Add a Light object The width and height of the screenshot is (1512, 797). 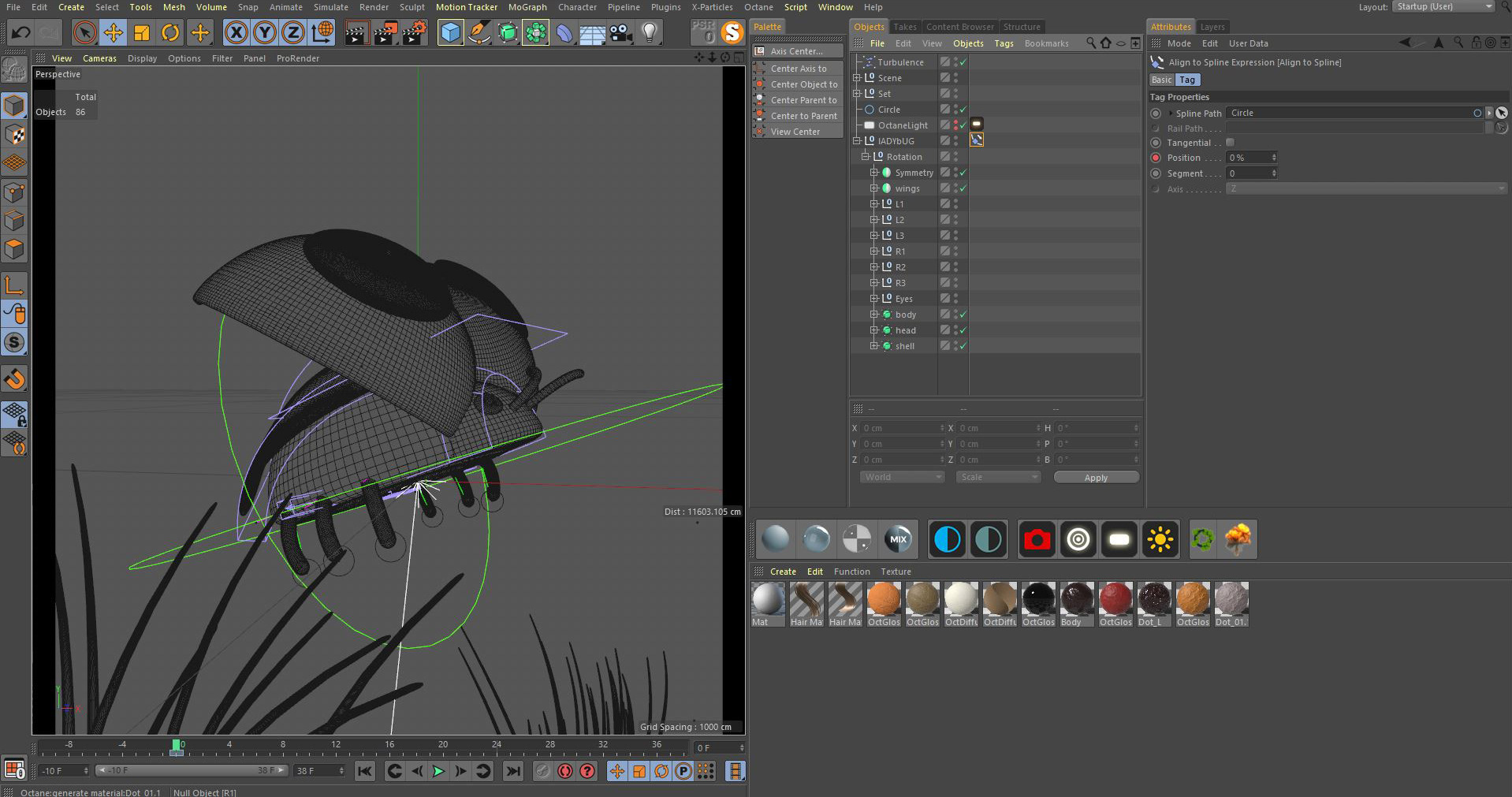[650, 32]
